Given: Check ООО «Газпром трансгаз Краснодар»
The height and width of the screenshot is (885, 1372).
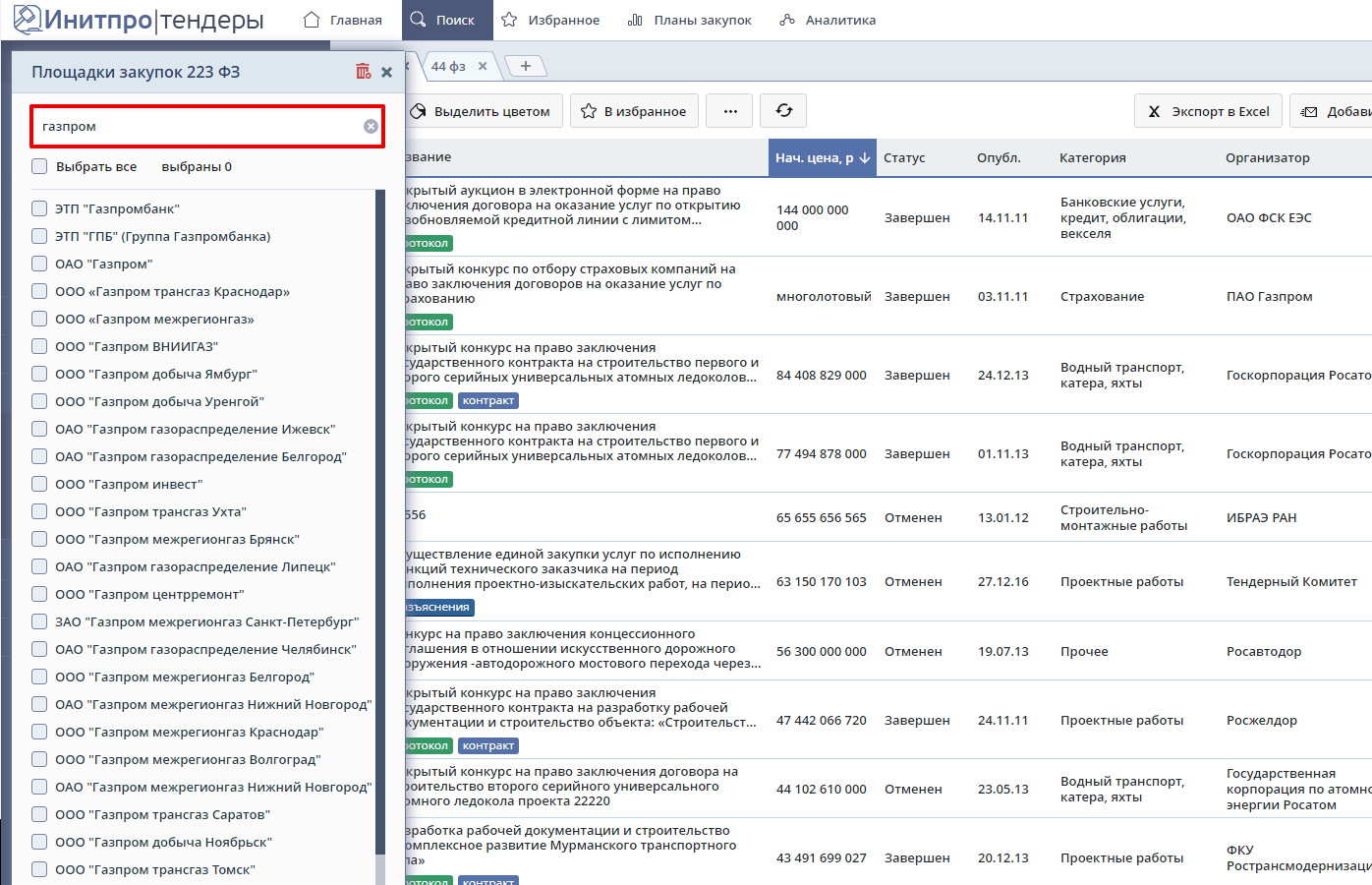Looking at the screenshot, I should pyautogui.click(x=39, y=291).
